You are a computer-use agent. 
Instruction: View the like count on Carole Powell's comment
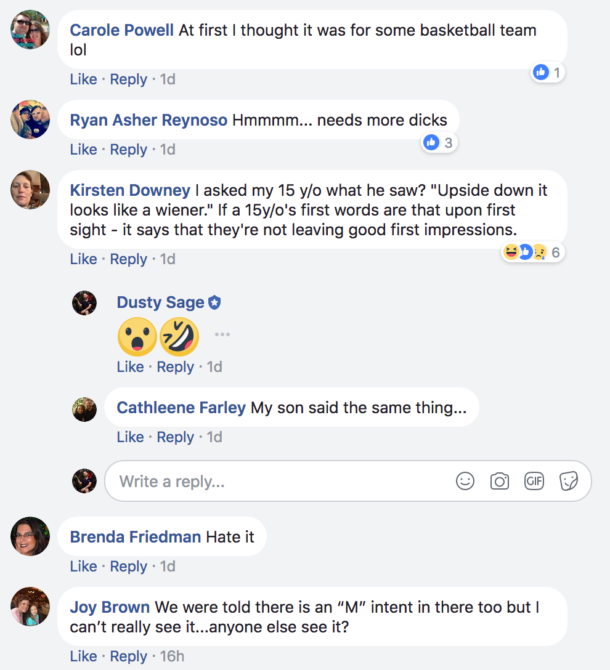[547, 72]
